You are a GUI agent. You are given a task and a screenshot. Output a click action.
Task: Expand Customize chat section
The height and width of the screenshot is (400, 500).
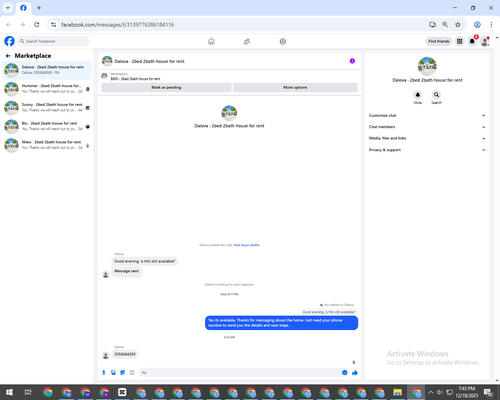[427, 116]
